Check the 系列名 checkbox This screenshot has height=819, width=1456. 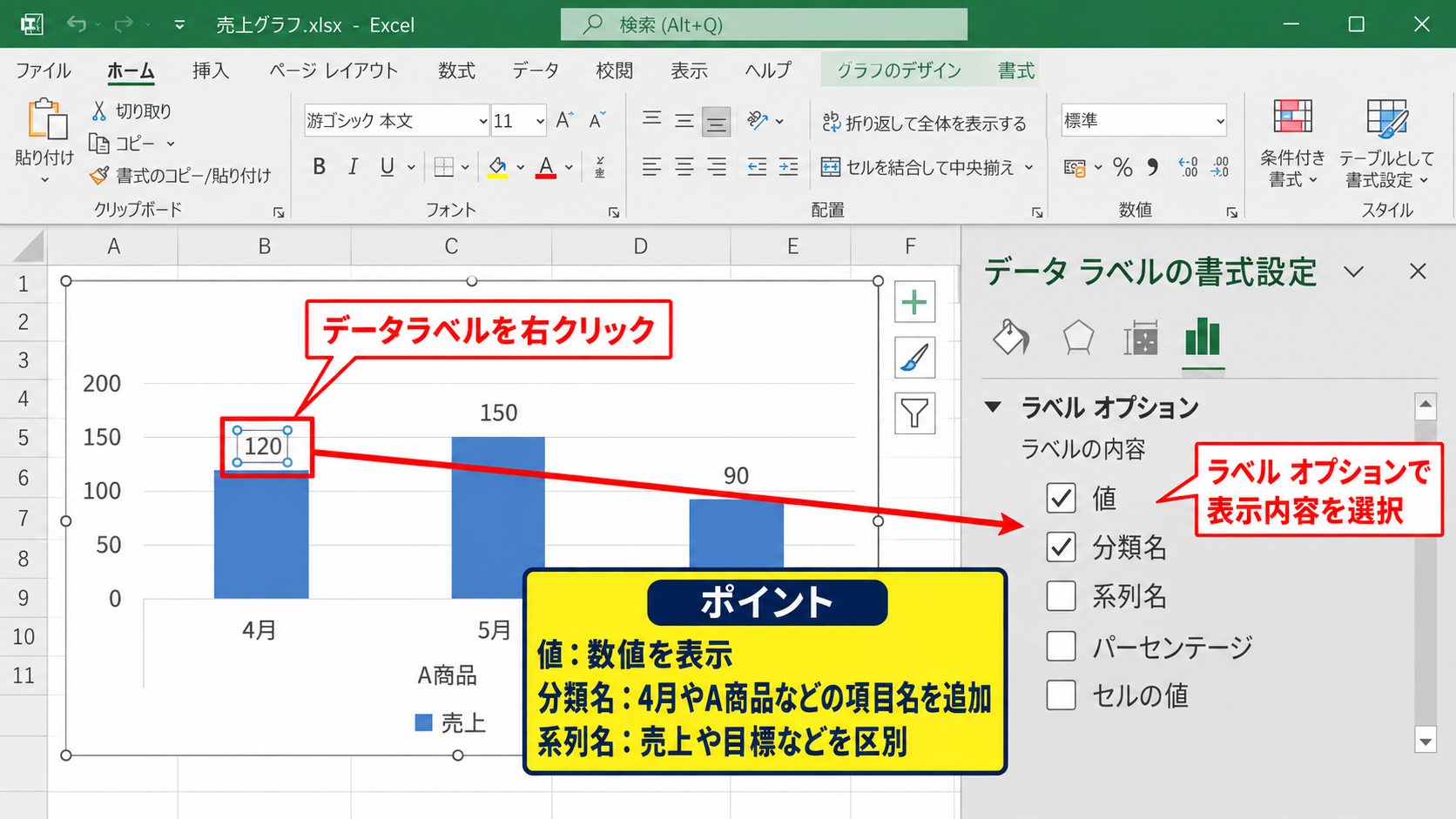[x=1061, y=596]
